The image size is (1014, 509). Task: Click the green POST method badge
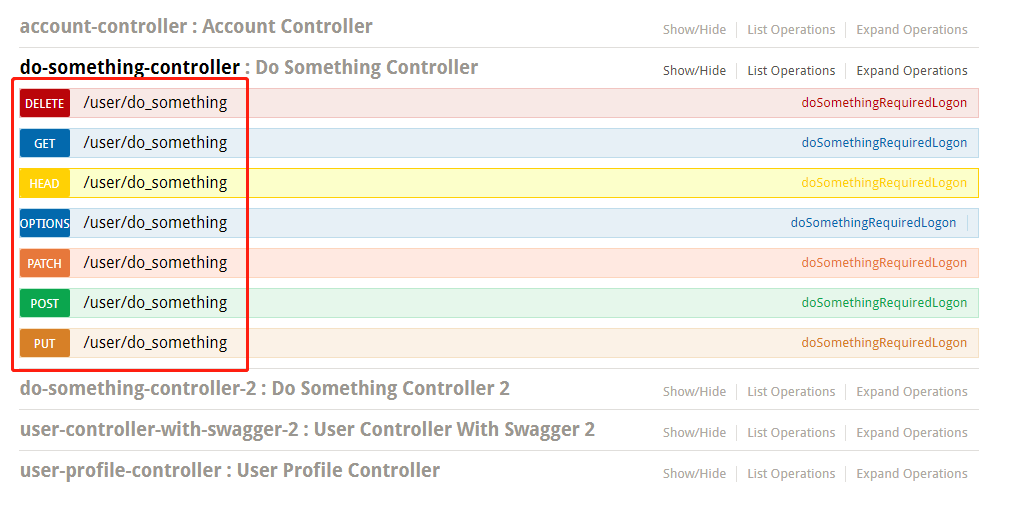tap(45, 303)
